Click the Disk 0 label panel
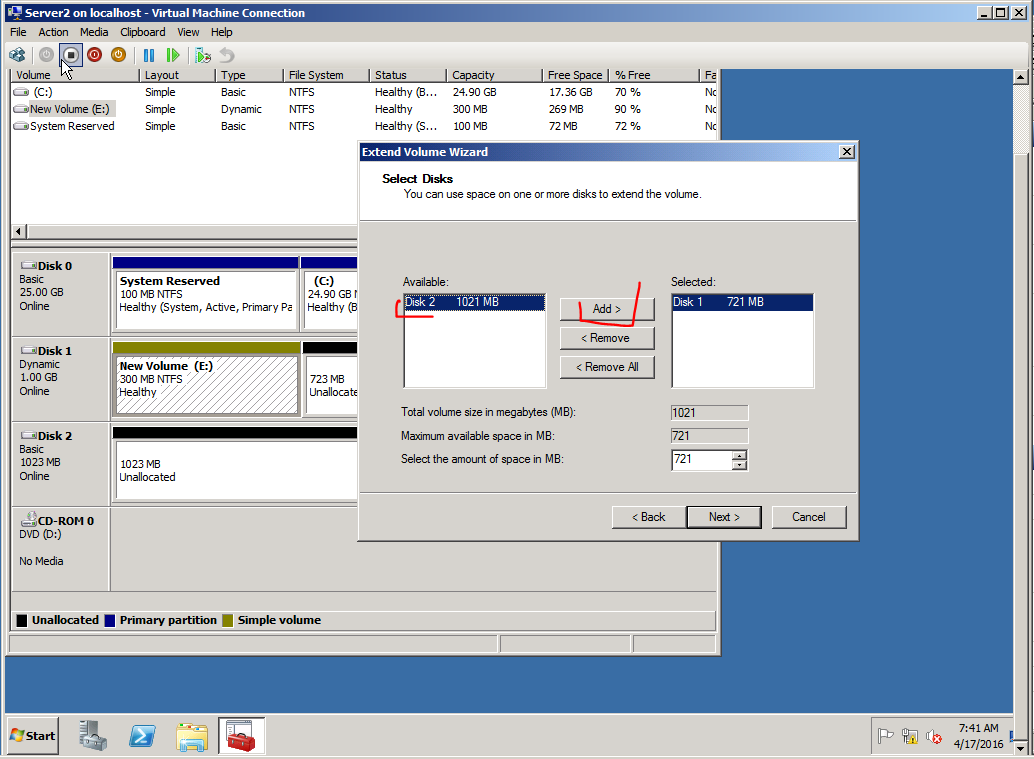The height and width of the screenshot is (759, 1034). tap(61, 294)
